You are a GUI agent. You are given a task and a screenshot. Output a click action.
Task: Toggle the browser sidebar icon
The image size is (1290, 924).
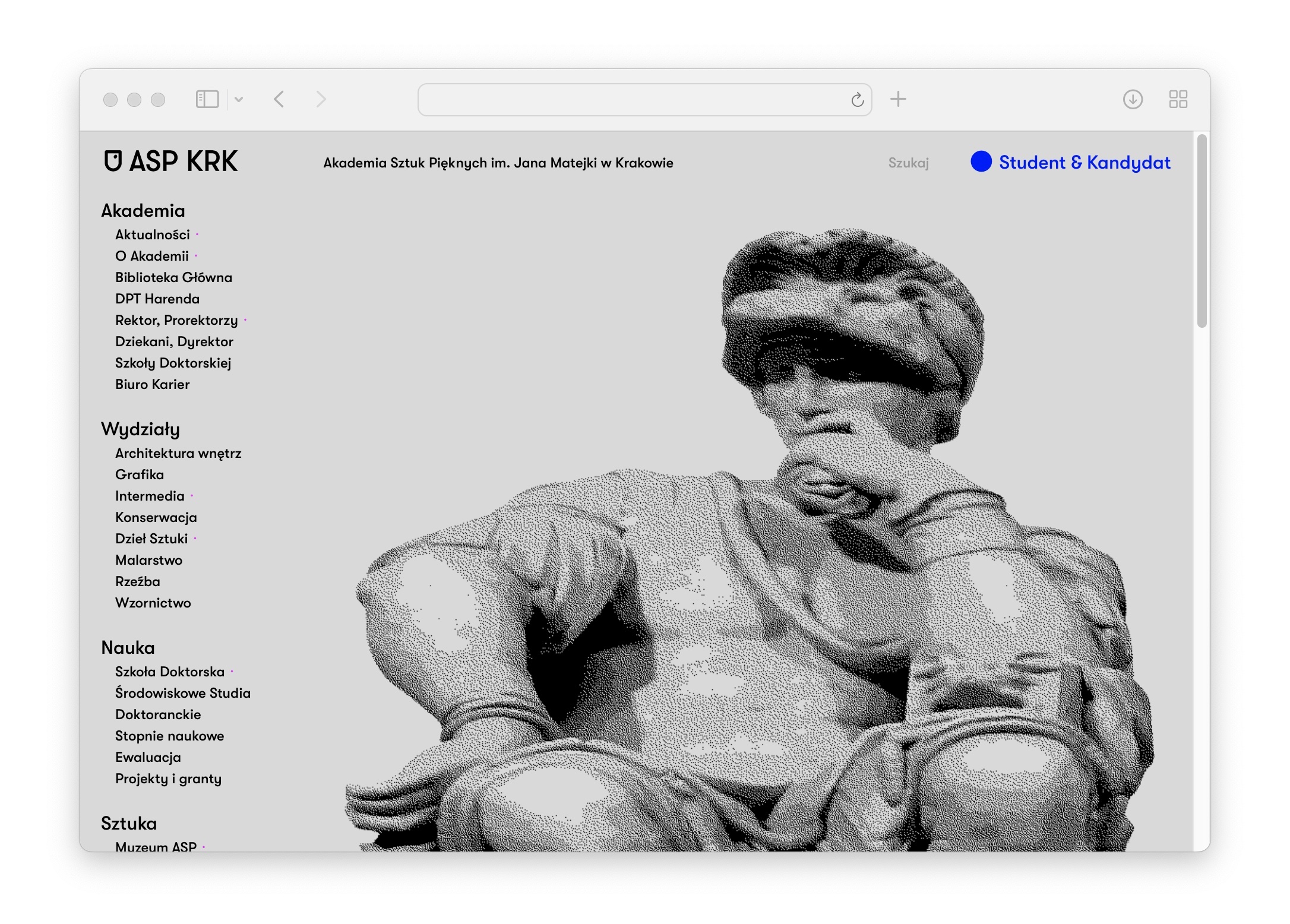(x=207, y=99)
